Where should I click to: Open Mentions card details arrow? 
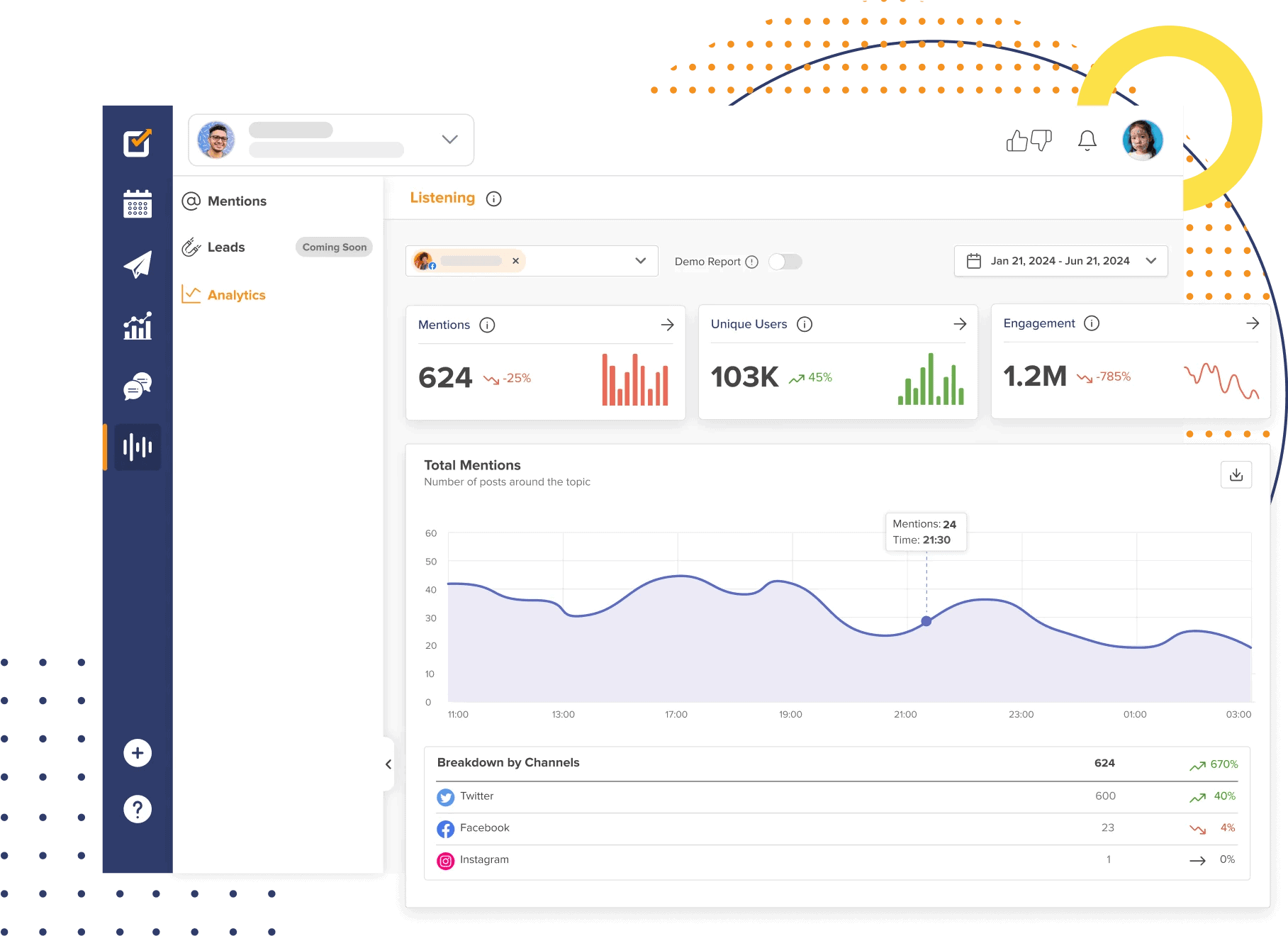pyautogui.click(x=667, y=325)
